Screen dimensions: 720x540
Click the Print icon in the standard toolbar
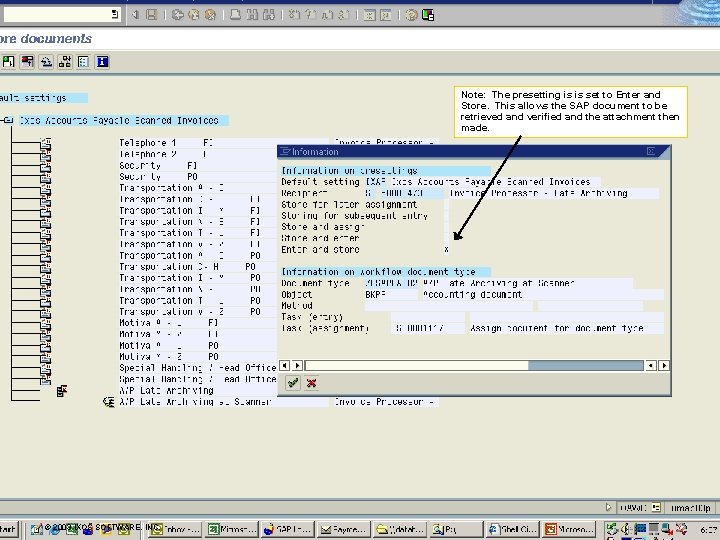click(235, 15)
